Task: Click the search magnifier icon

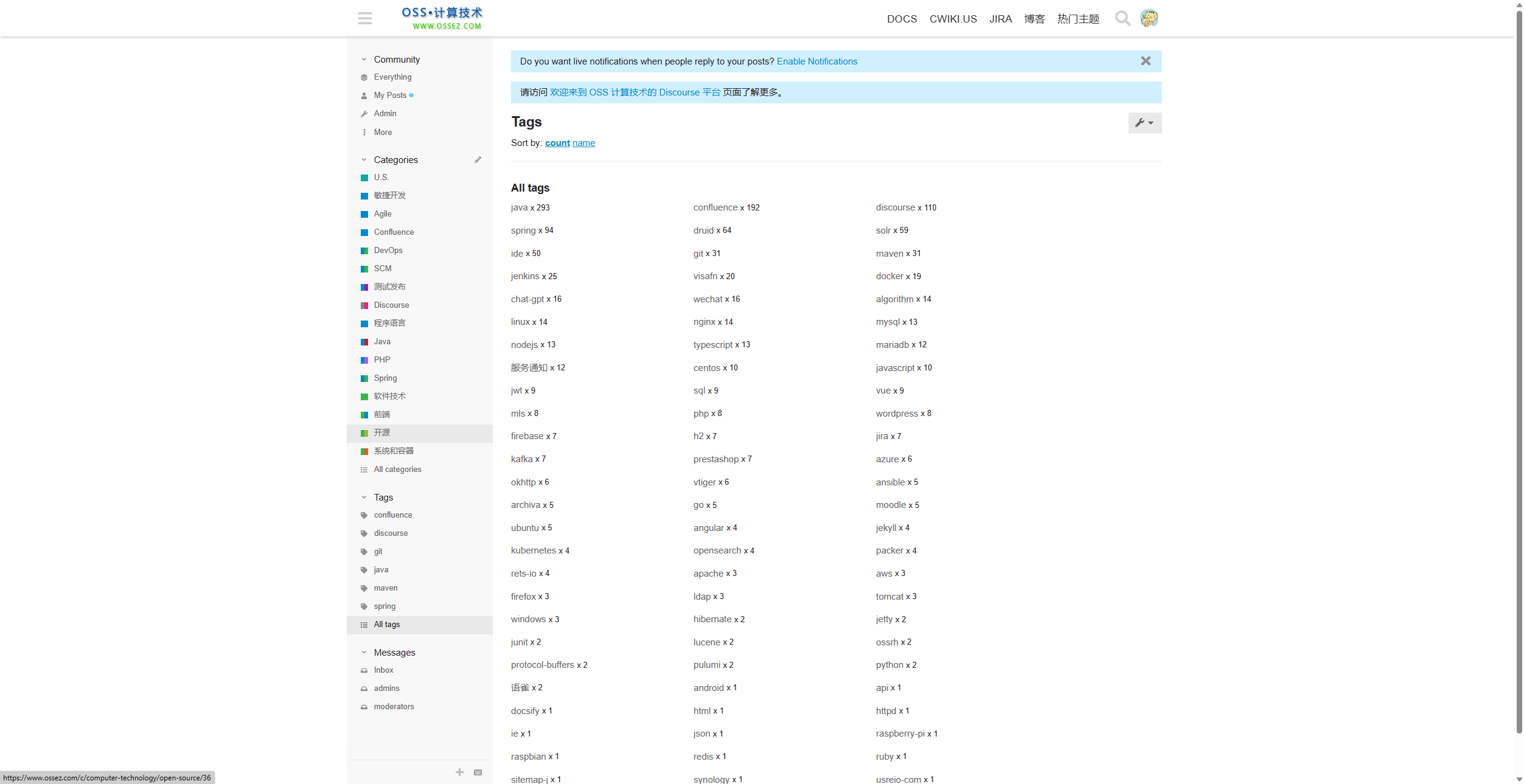Action: [x=1122, y=18]
